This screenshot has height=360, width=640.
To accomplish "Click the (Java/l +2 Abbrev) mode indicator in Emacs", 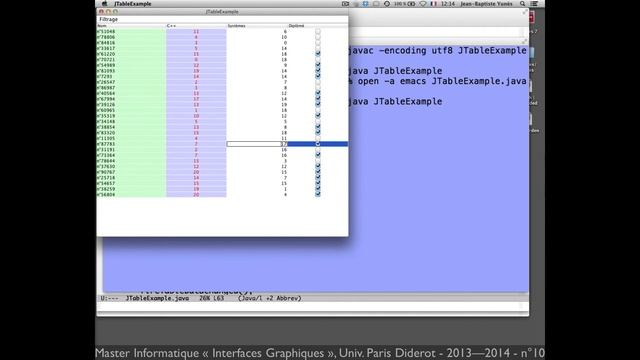I will coord(270,298).
